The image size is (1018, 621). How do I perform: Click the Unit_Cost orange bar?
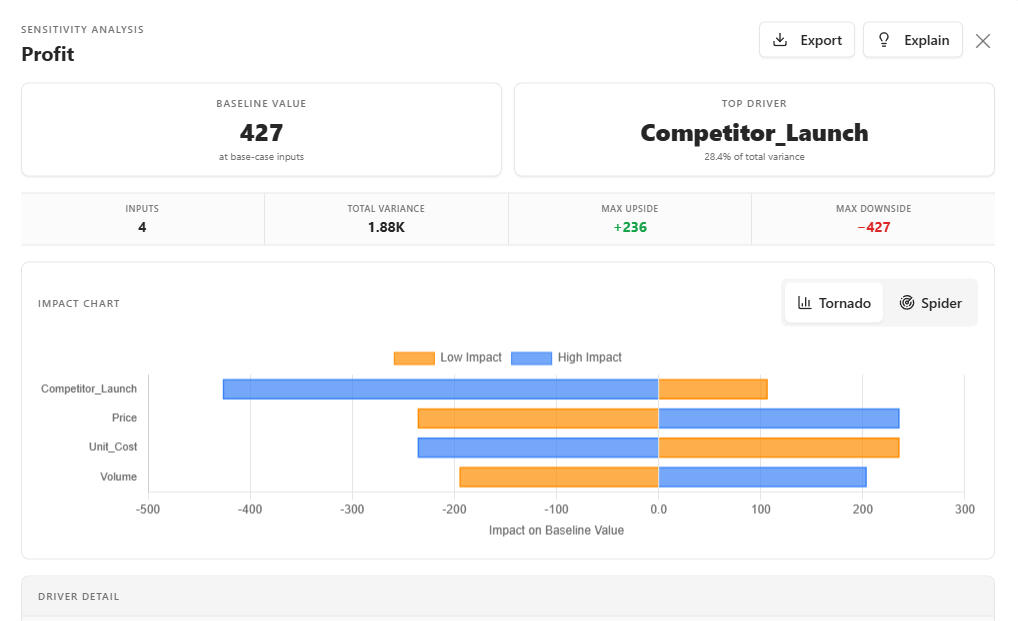pyautogui.click(x=778, y=447)
